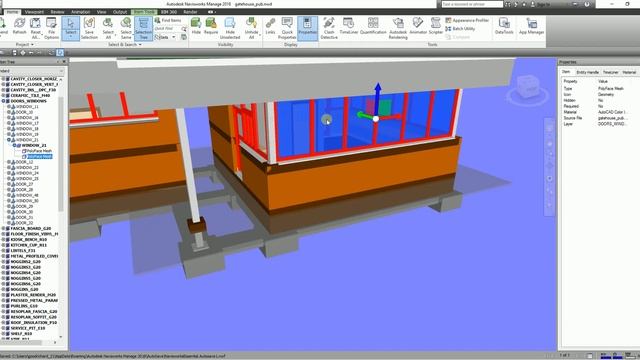
Task: Open the Quantification tool
Action: click(x=373, y=26)
